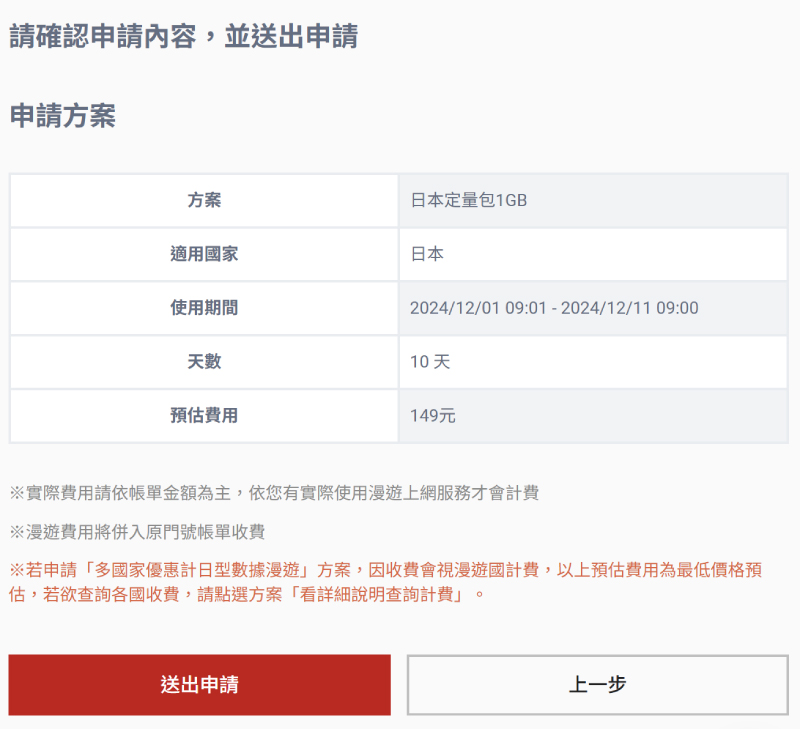The image size is (800, 729).
Task: Submit the application with 送出申請 button
Action: [199, 685]
